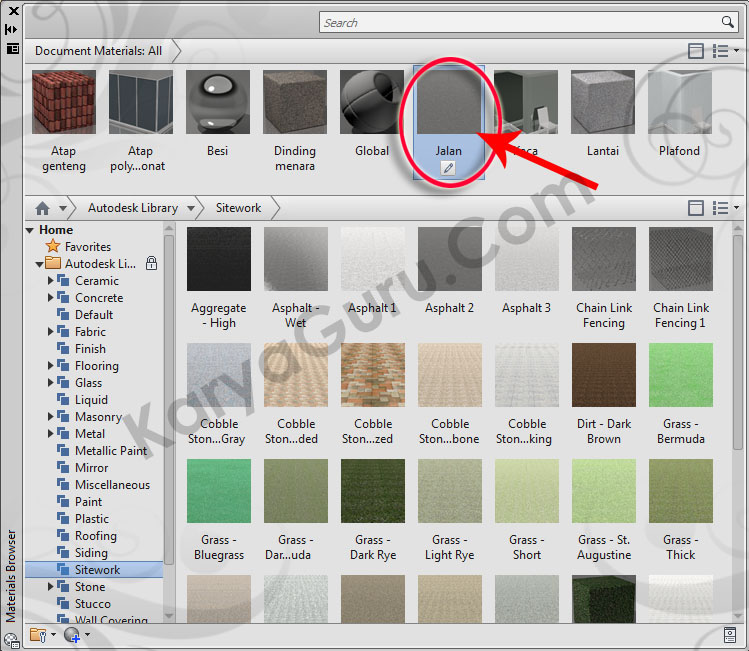Select the Sitework breadcrumb item

(x=238, y=208)
